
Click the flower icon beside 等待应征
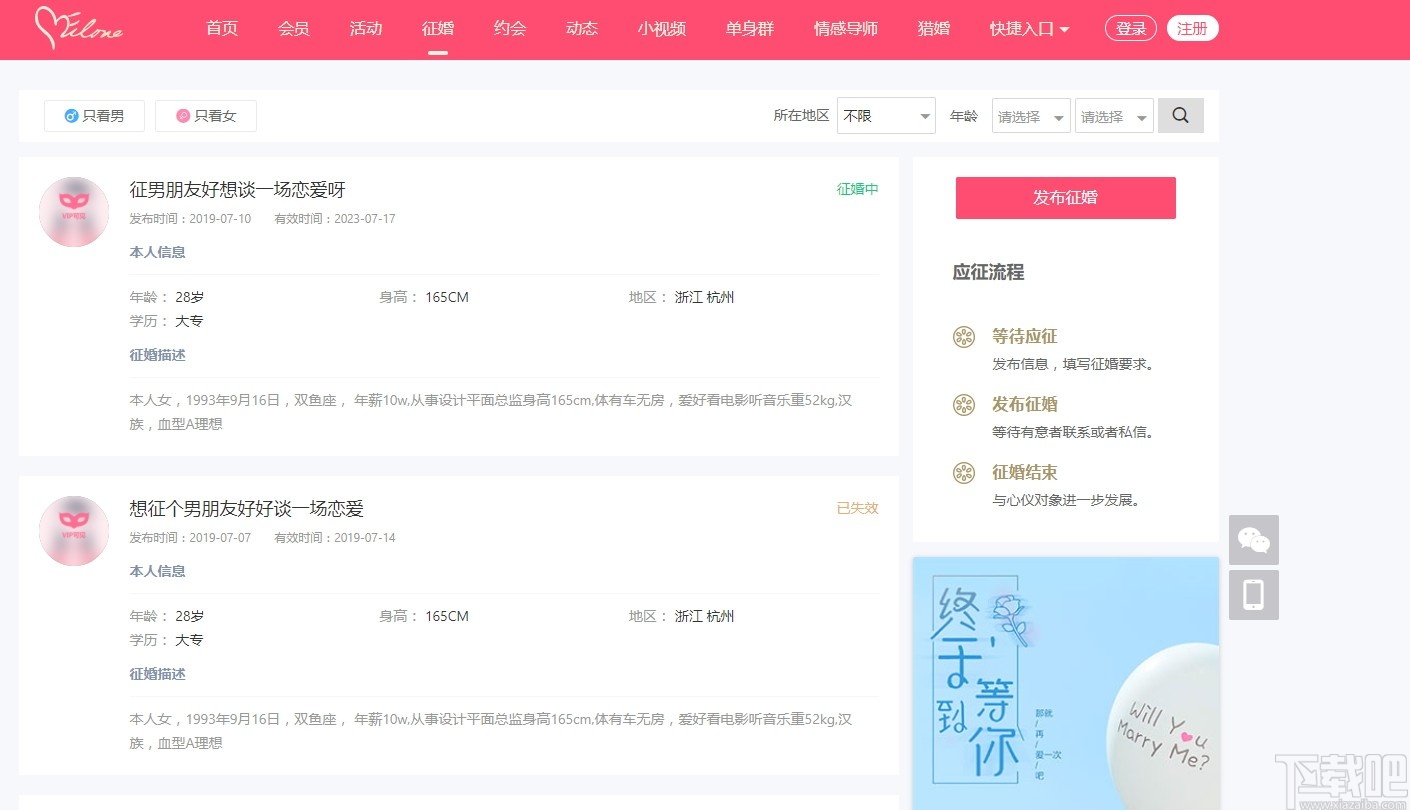[x=963, y=337]
